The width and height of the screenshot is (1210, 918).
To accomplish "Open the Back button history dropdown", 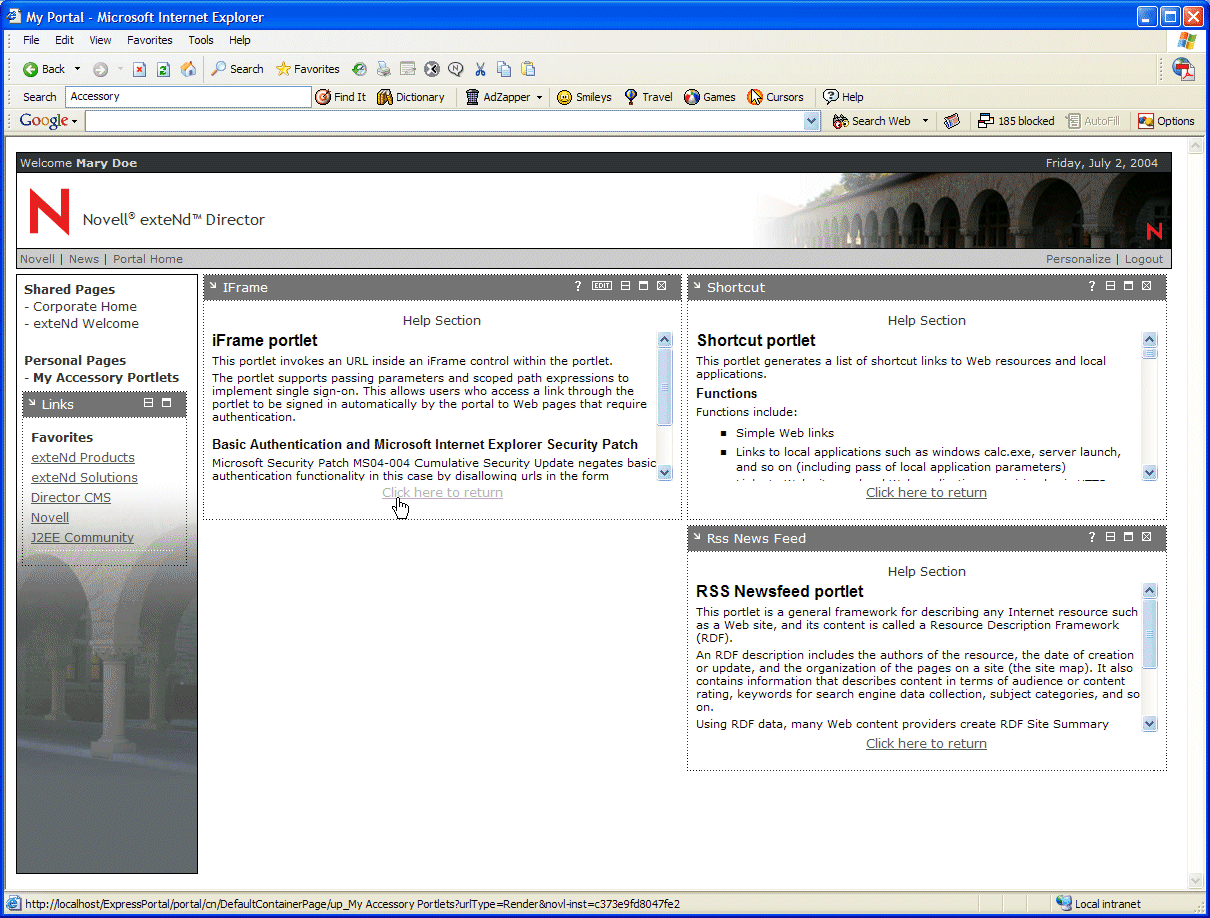I will (77, 69).
